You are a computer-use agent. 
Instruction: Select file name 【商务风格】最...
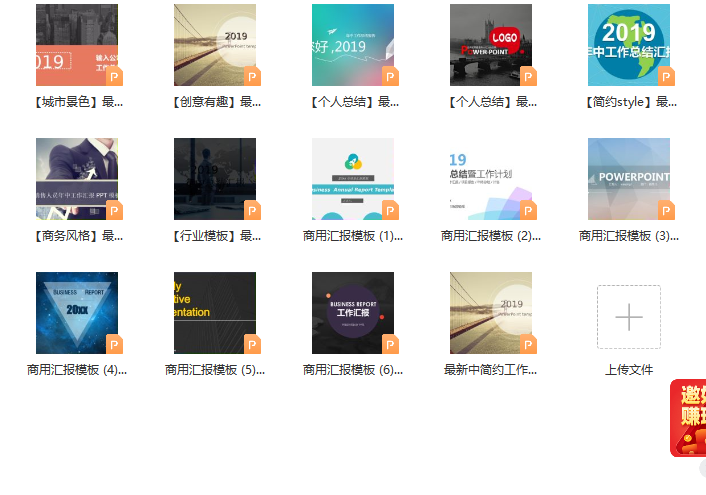click(77, 236)
